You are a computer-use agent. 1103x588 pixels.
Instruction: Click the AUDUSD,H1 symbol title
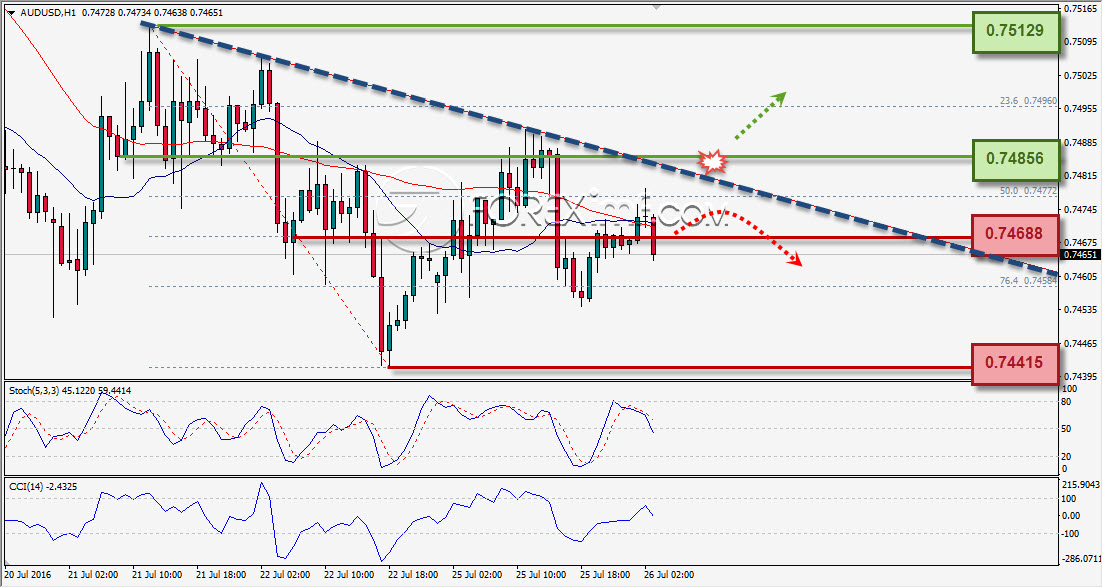coord(49,13)
